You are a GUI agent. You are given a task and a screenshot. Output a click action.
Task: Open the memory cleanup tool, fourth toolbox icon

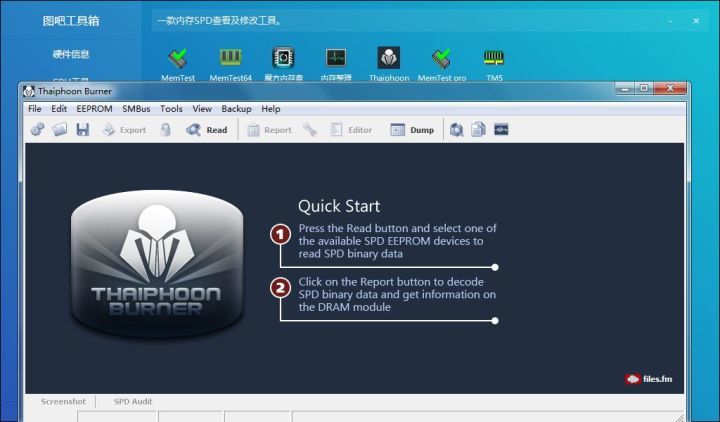tap(336, 64)
